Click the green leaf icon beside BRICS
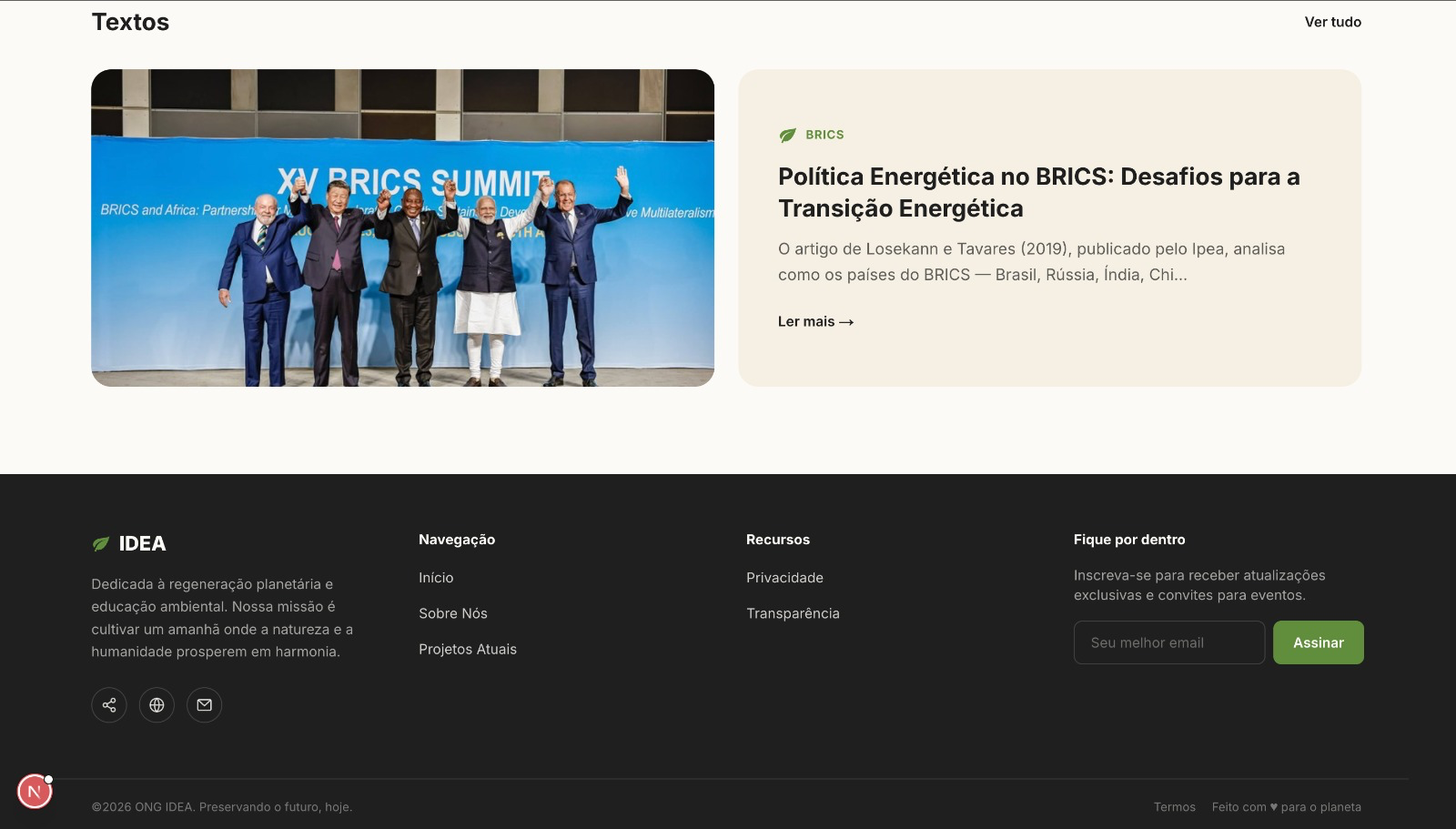Screen dimensions: 1456x829 [x=788, y=136]
